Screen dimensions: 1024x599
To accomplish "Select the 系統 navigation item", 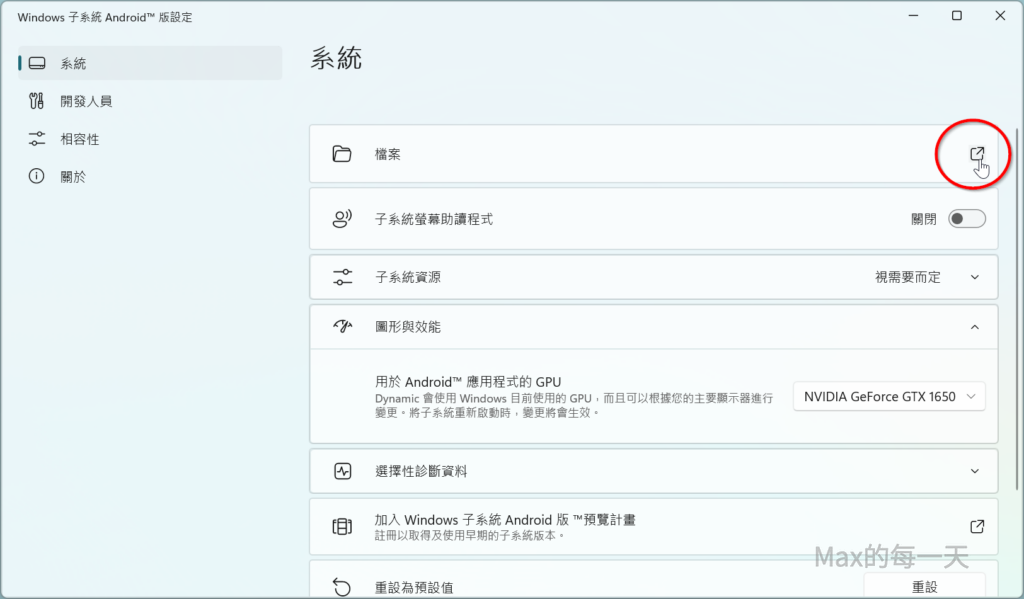I will [150, 63].
